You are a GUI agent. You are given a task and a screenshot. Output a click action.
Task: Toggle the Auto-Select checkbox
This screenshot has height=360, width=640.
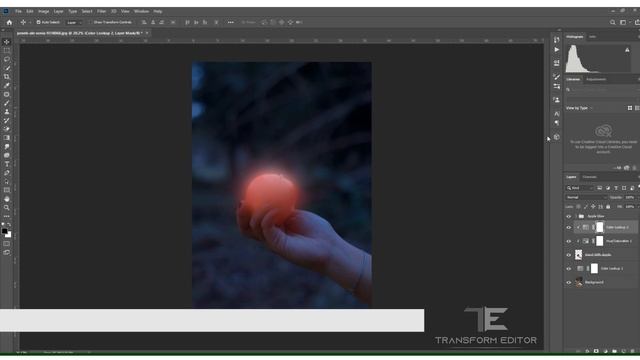click(38, 22)
